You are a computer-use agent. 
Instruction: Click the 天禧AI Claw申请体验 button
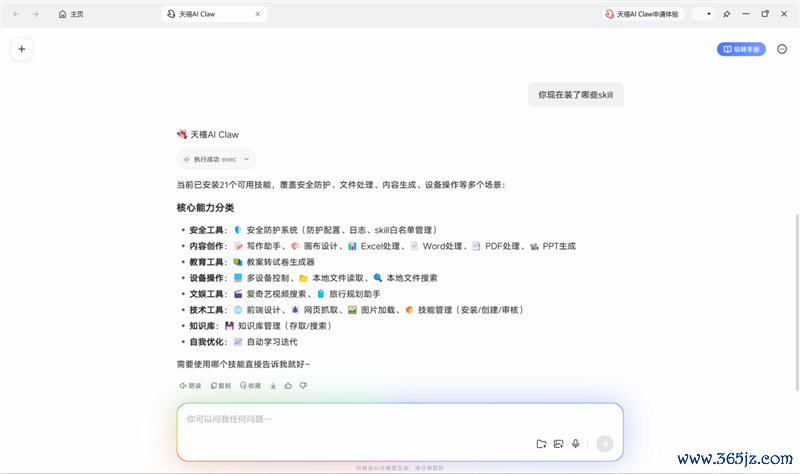coord(643,14)
